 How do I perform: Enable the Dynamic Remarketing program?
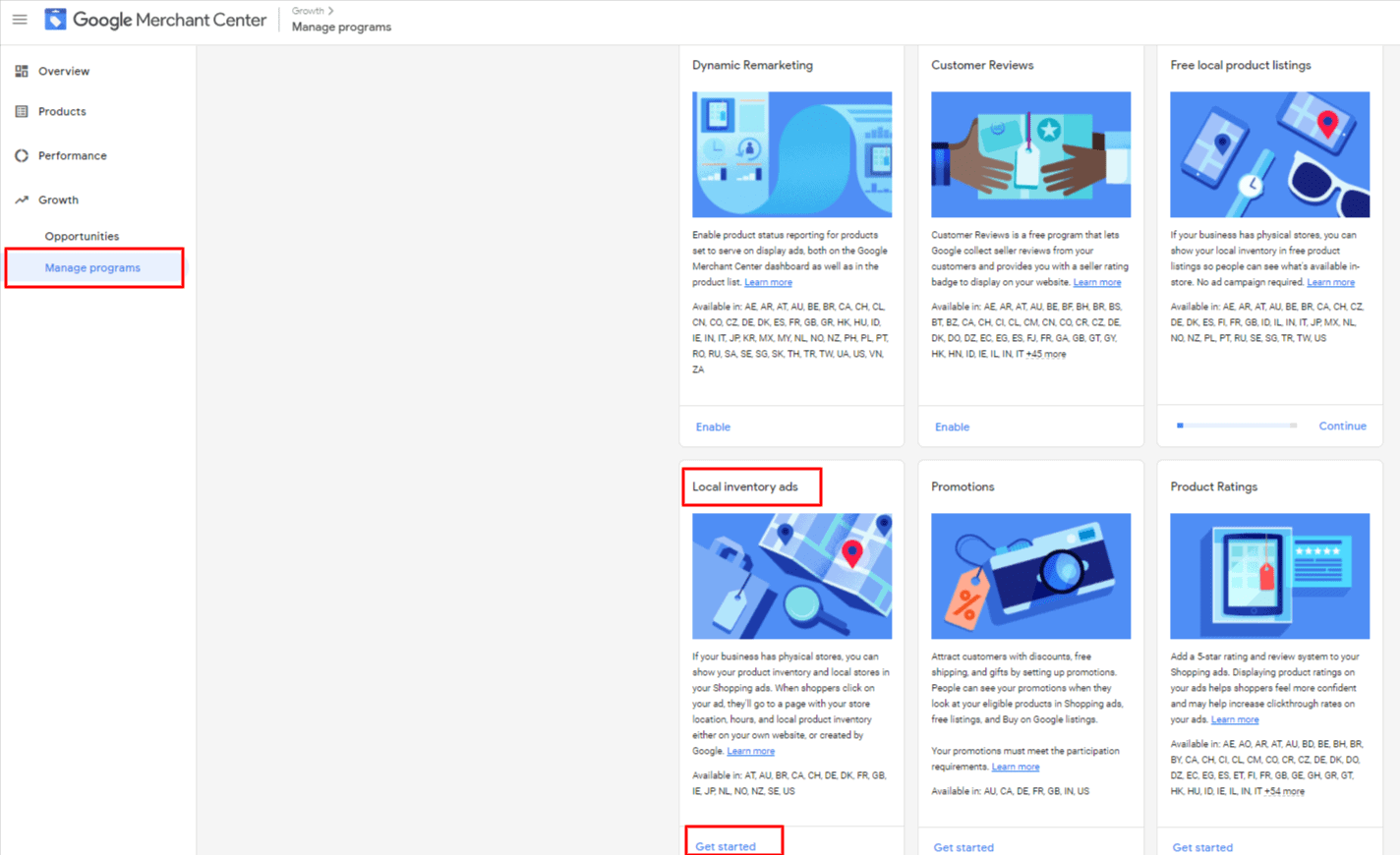click(x=713, y=427)
